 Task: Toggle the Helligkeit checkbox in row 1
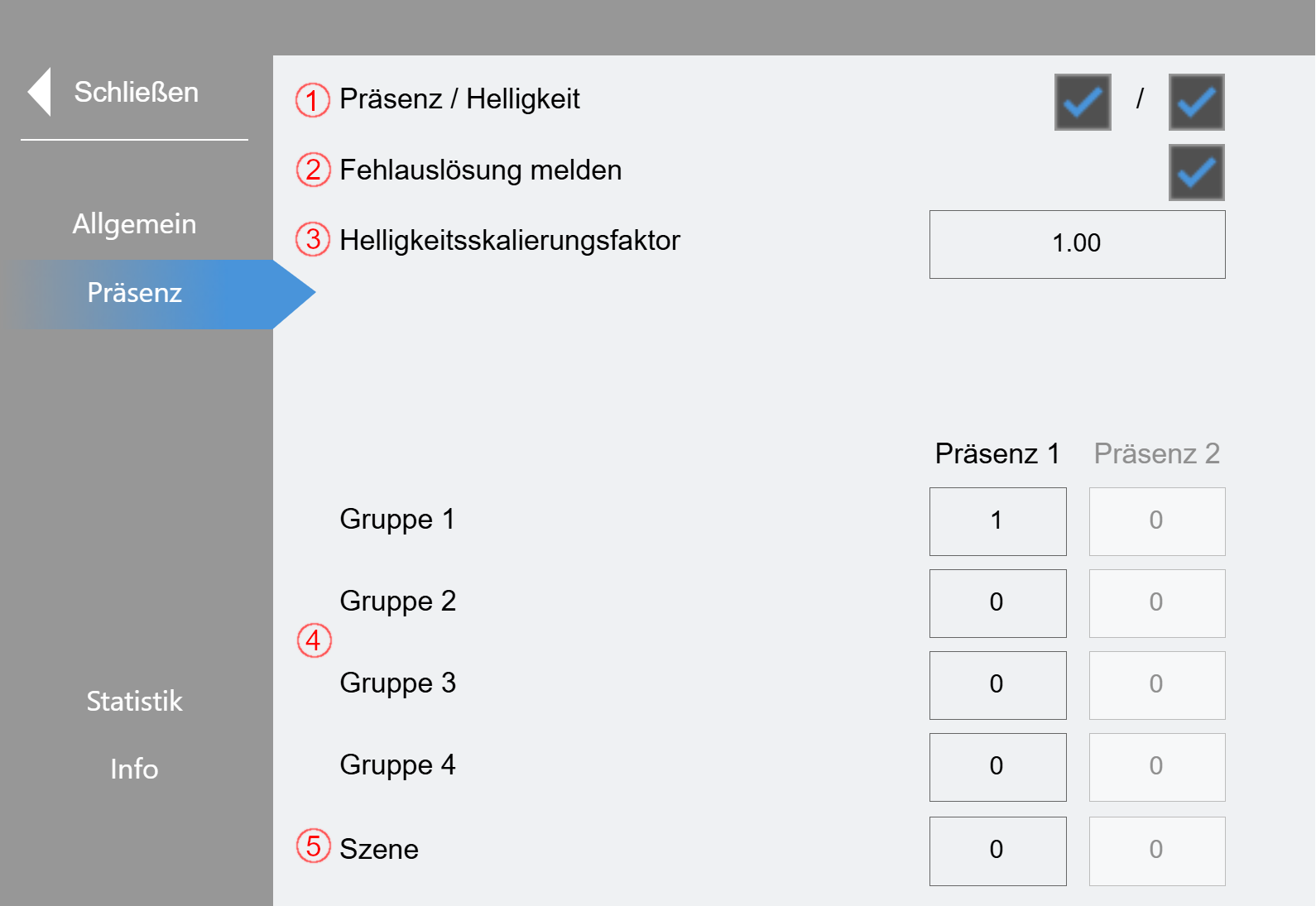click(1197, 103)
